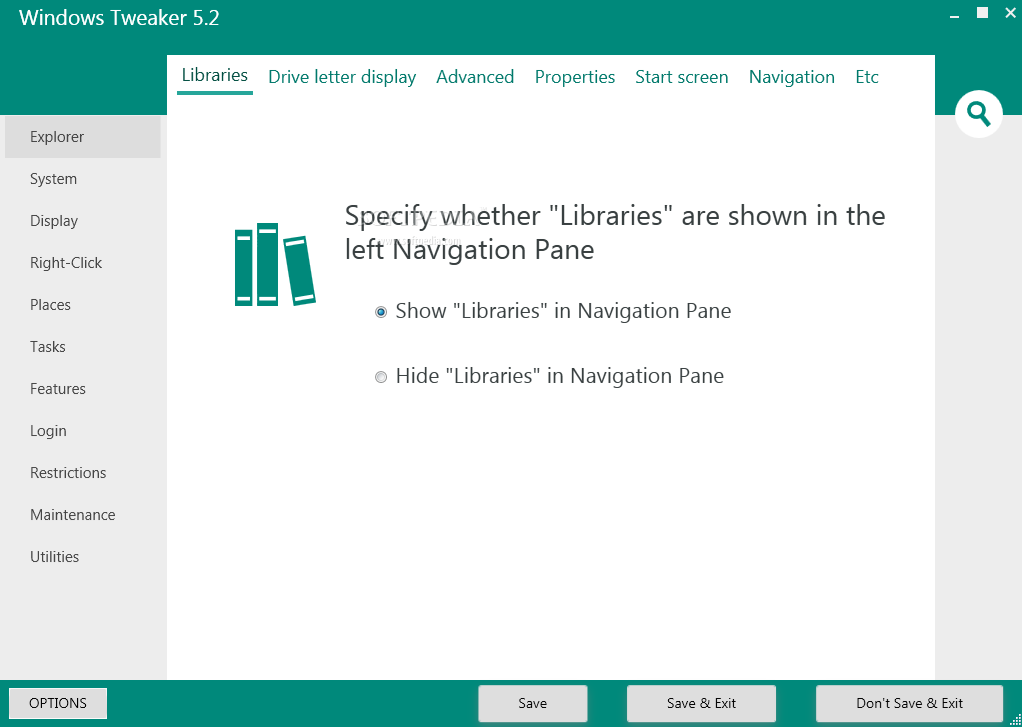Click the Save button
The image size is (1022, 727).
point(533,703)
